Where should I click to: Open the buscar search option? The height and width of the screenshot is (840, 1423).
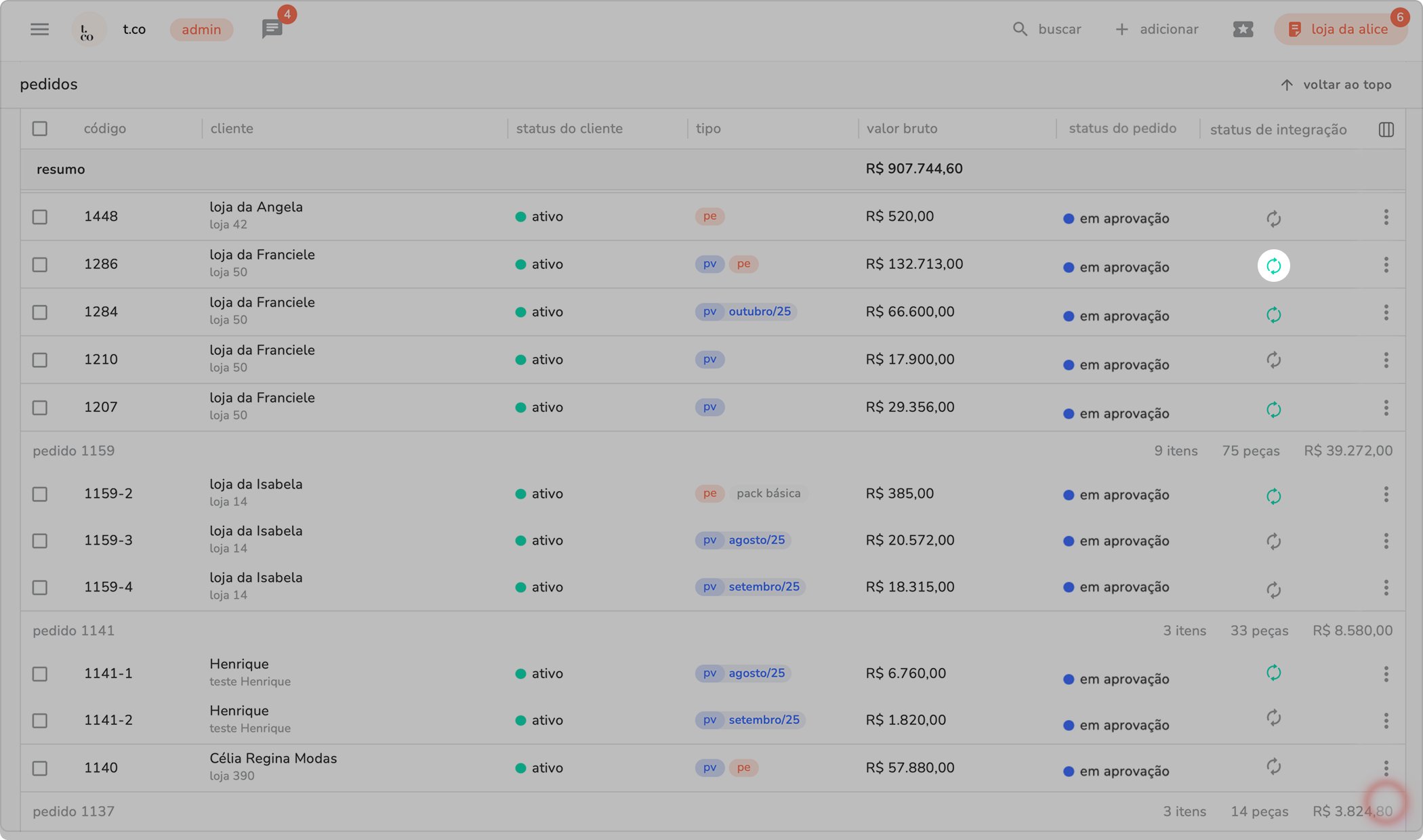[x=1047, y=29]
